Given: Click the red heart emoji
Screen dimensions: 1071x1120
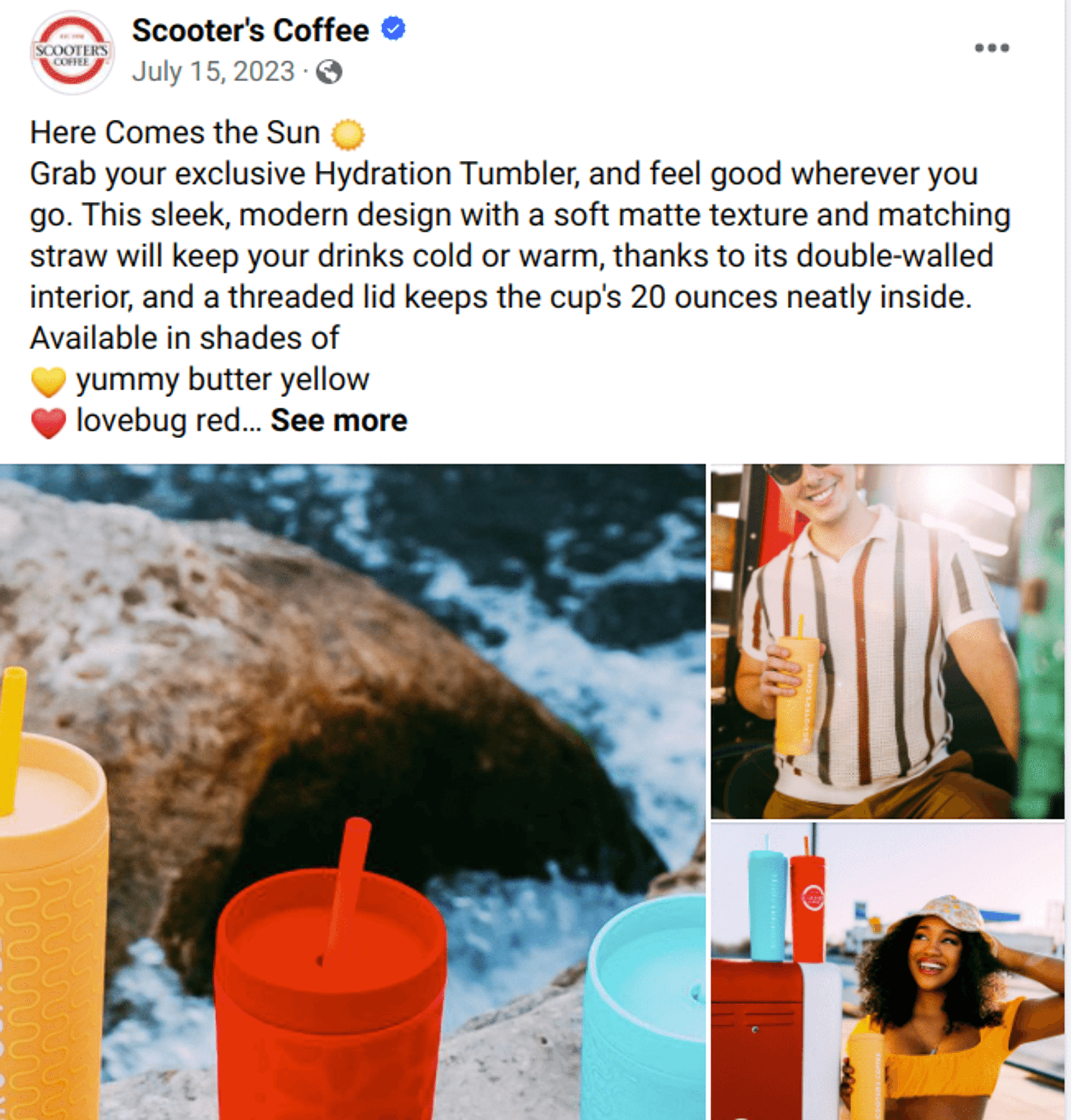Looking at the screenshot, I should 49,422.
